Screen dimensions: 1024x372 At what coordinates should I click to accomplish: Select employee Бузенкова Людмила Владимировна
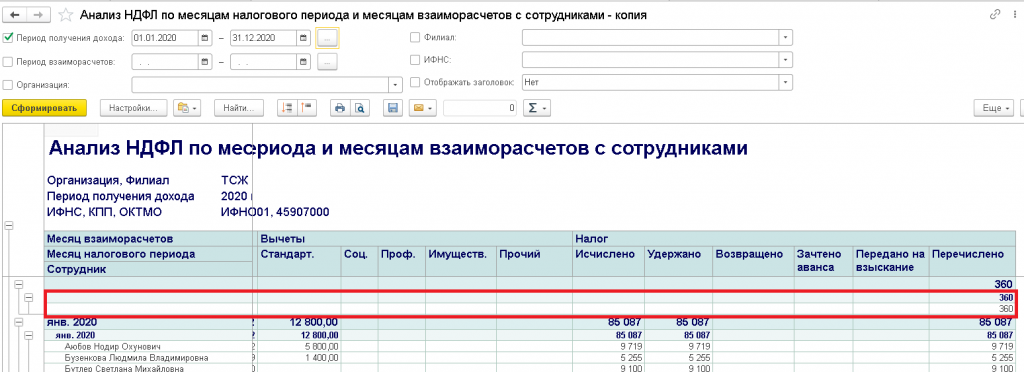[x=136, y=358]
